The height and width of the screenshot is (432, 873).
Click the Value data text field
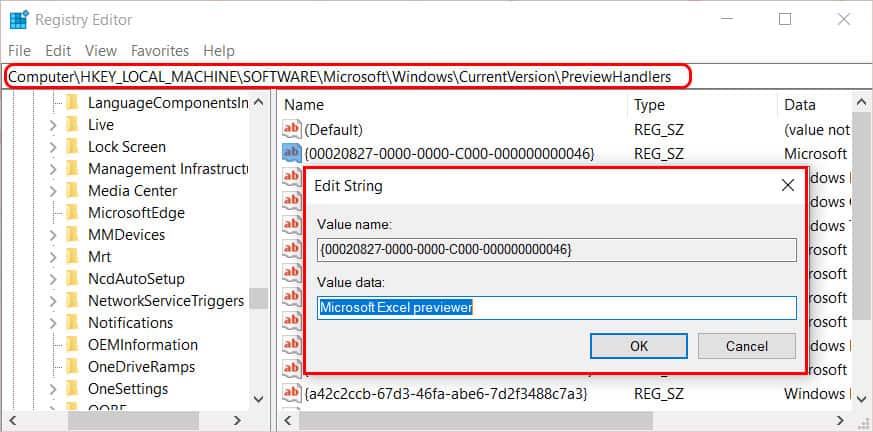point(557,308)
